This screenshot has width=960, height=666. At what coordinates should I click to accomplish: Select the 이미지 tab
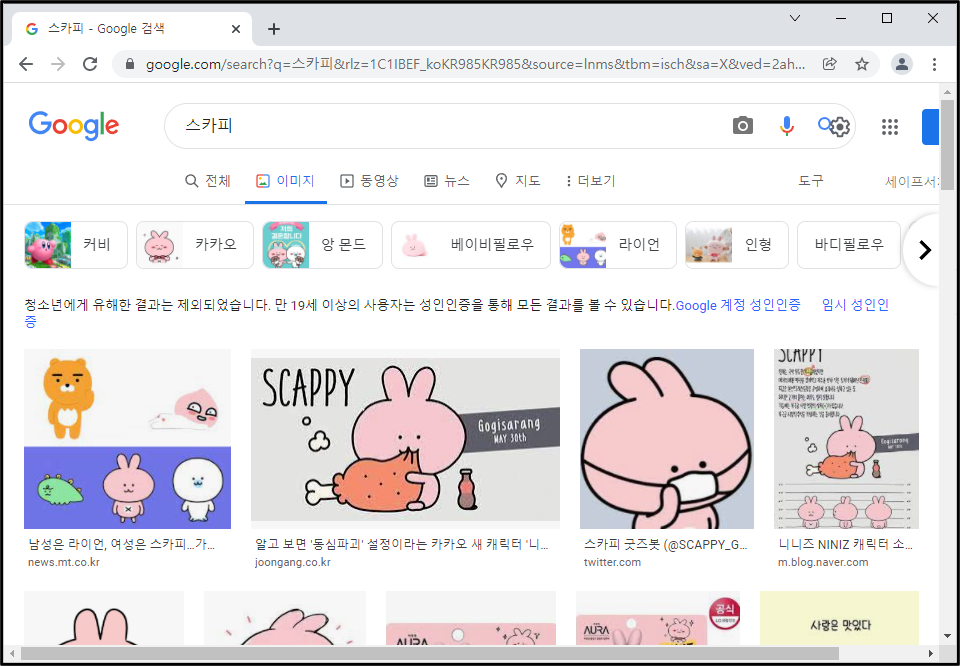tap(285, 181)
